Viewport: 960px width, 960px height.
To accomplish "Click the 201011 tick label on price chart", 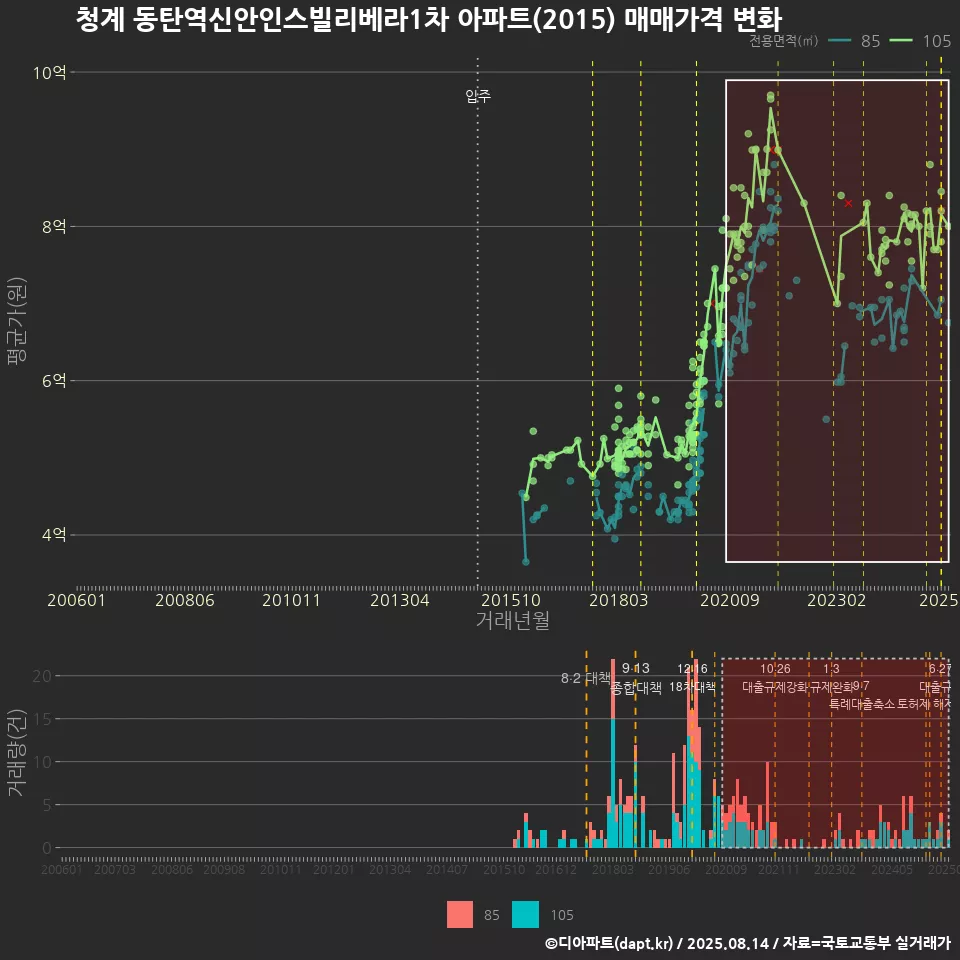I will click(291, 600).
